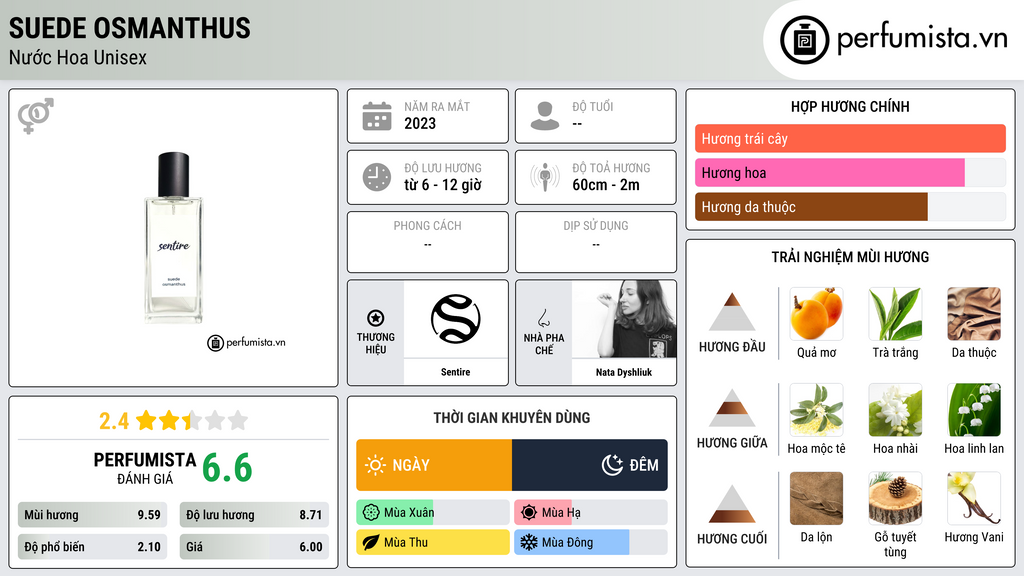The image size is (1024, 576).
Task: Click the Da thuộc note image
Action: [974, 314]
